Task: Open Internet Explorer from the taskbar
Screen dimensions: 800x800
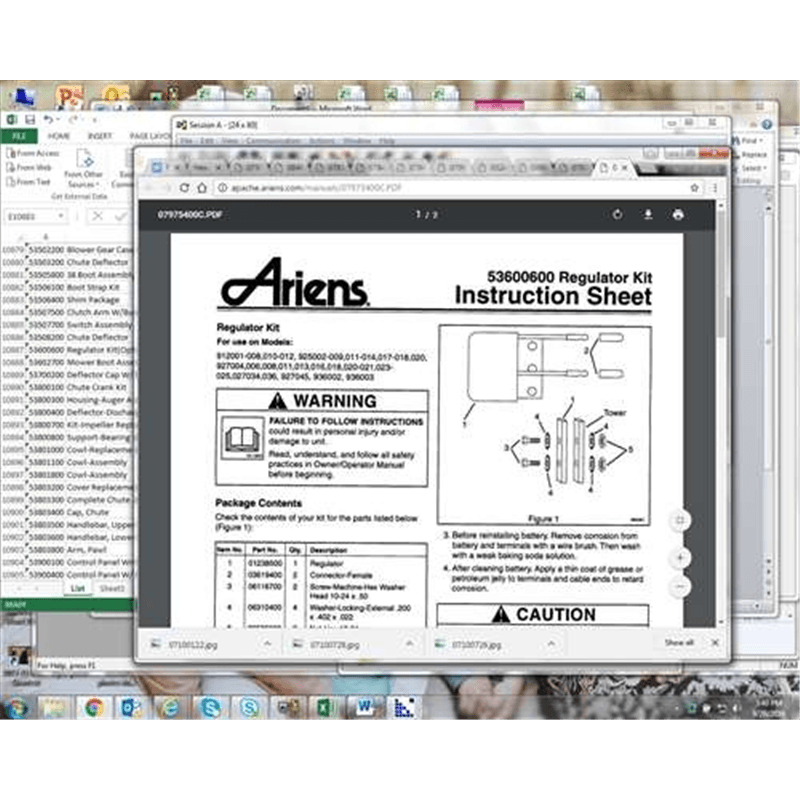Action: (170, 707)
